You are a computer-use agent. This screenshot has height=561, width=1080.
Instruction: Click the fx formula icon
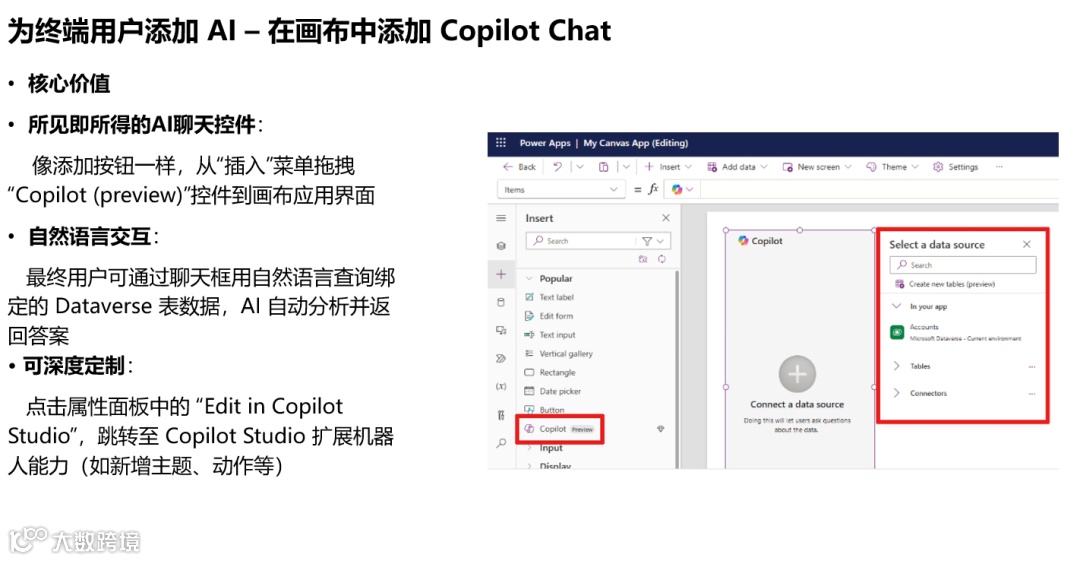click(653, 189)
